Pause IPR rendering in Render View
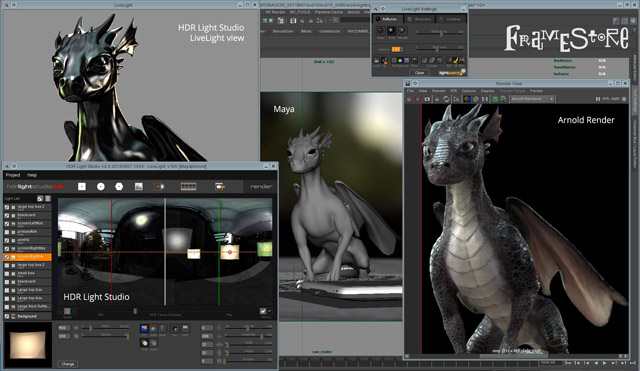This screenshot has height=371, width=640. (598, 99)
